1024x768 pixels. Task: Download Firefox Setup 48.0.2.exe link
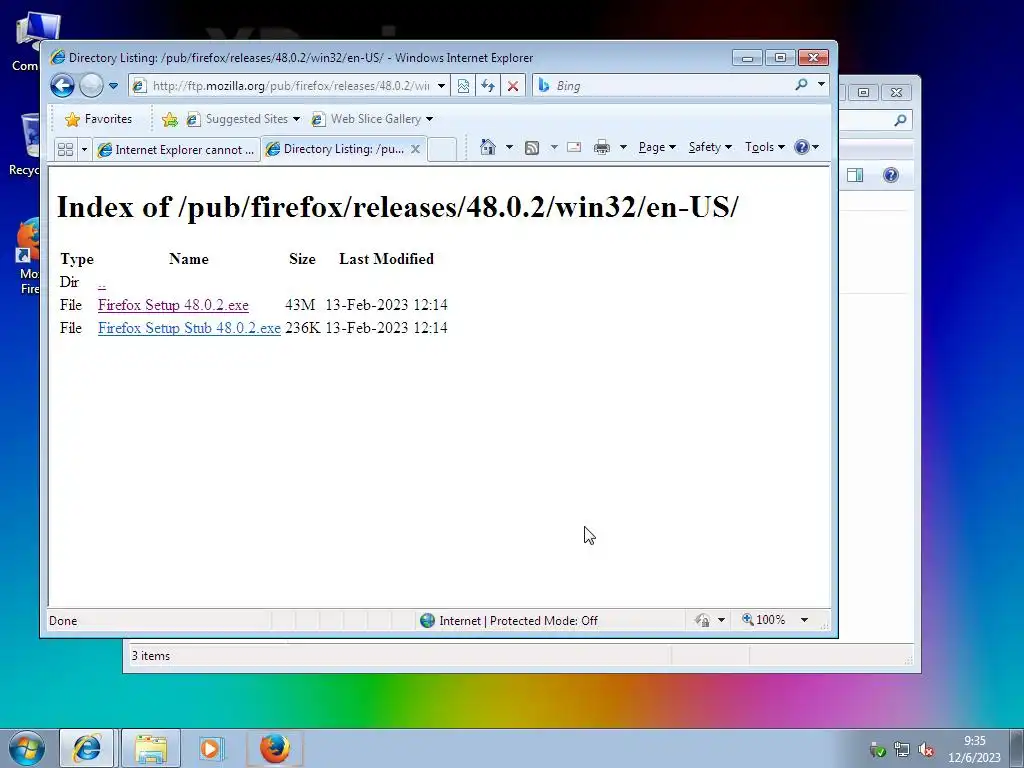173,305
